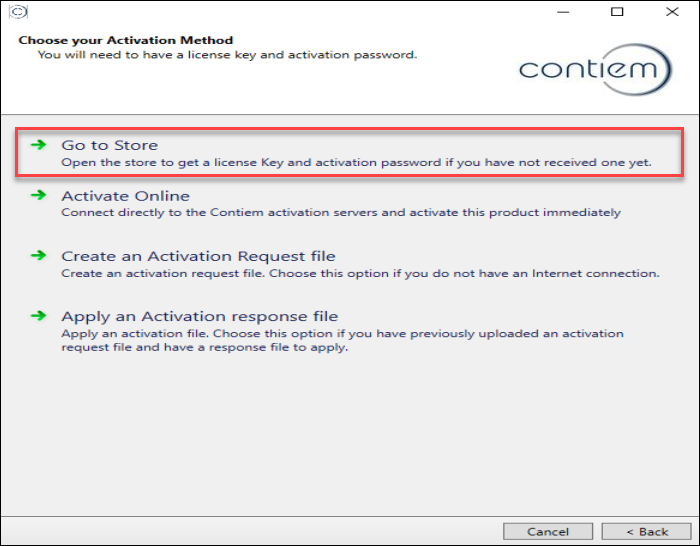Click the Activation response file description text
Image resolution: width=700 pixels, height=546 pixels.
tap(342, 340)
